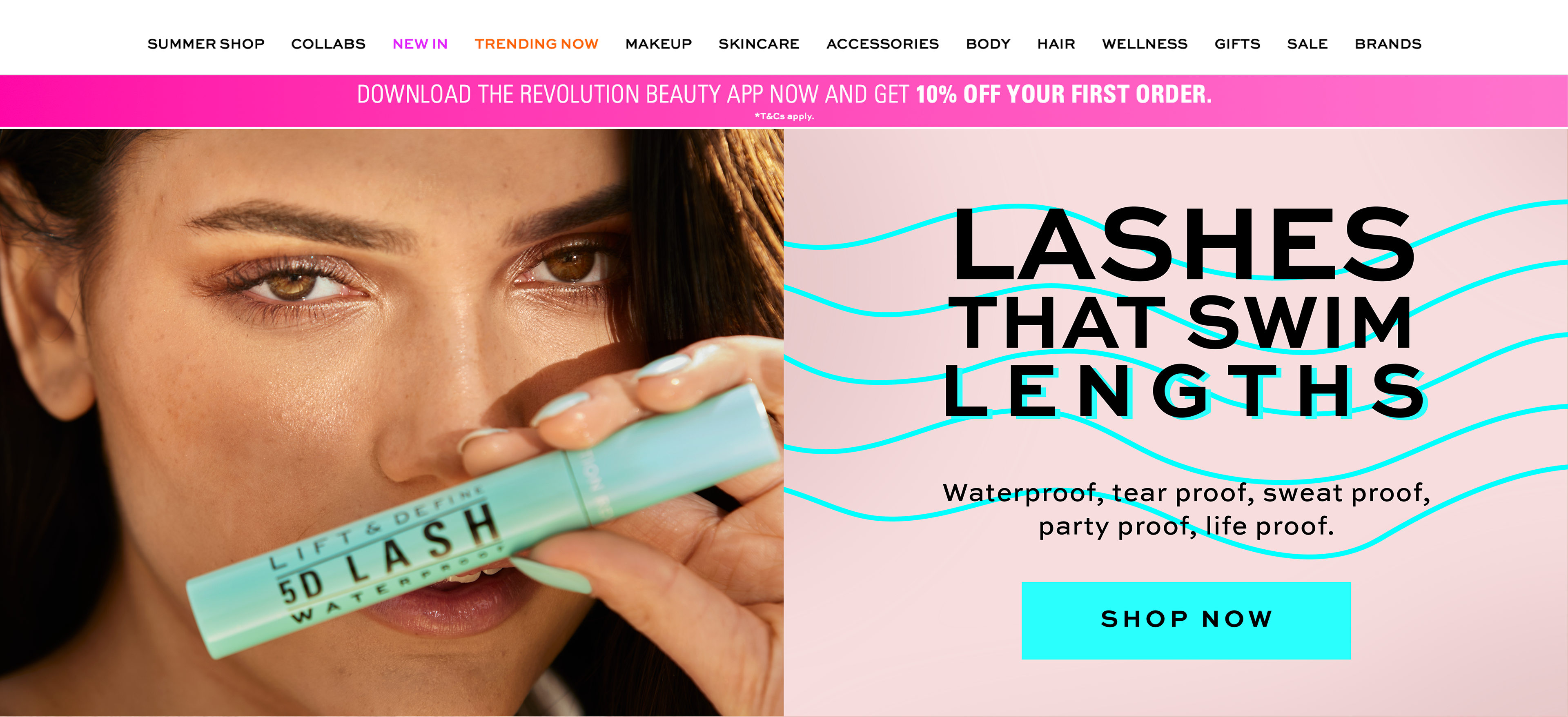The height and width of the screenshot is (717, 1568).
Task: Open the Sale page
Action: (x=1307, y=44)
